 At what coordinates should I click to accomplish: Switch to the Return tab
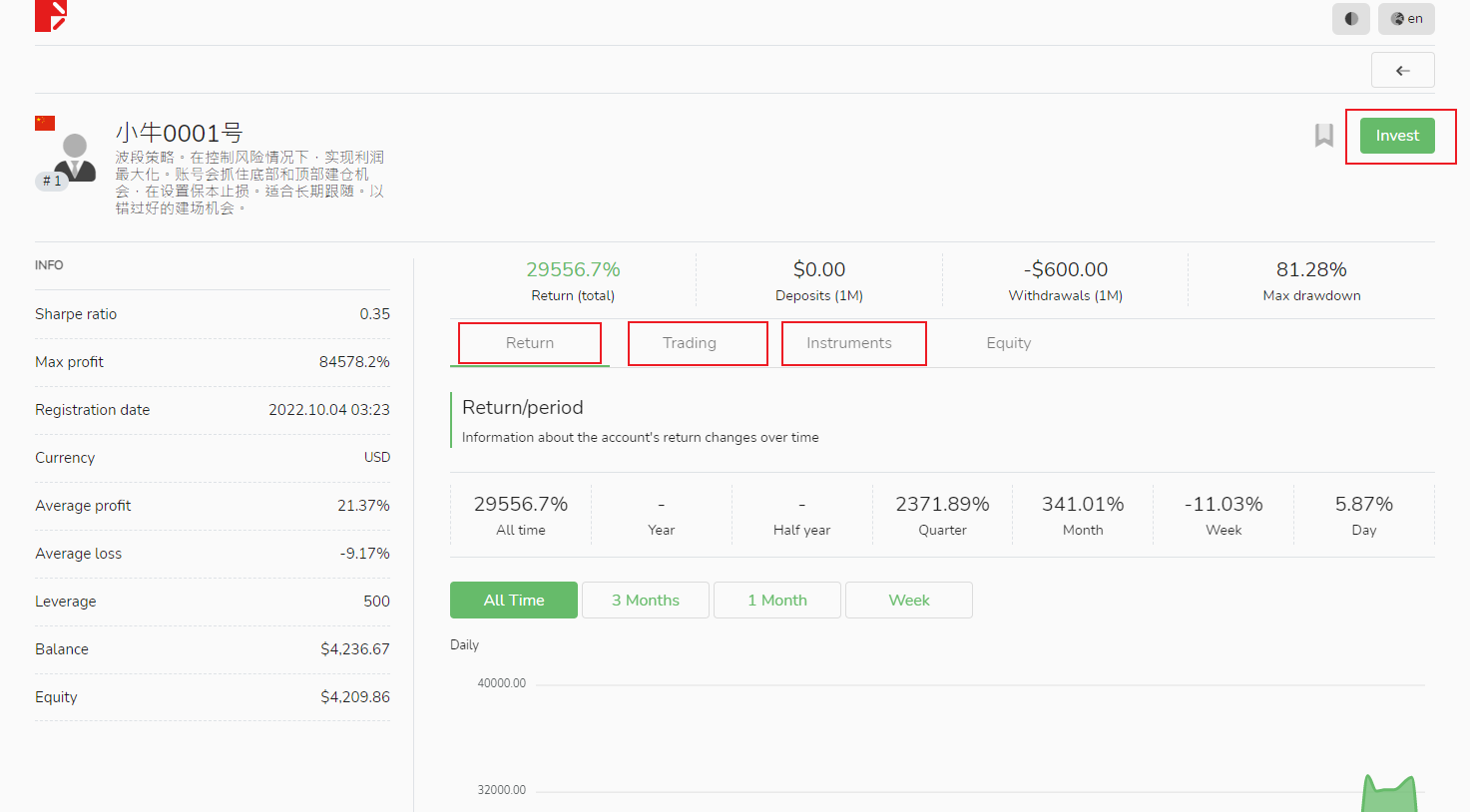pos(529,343)
